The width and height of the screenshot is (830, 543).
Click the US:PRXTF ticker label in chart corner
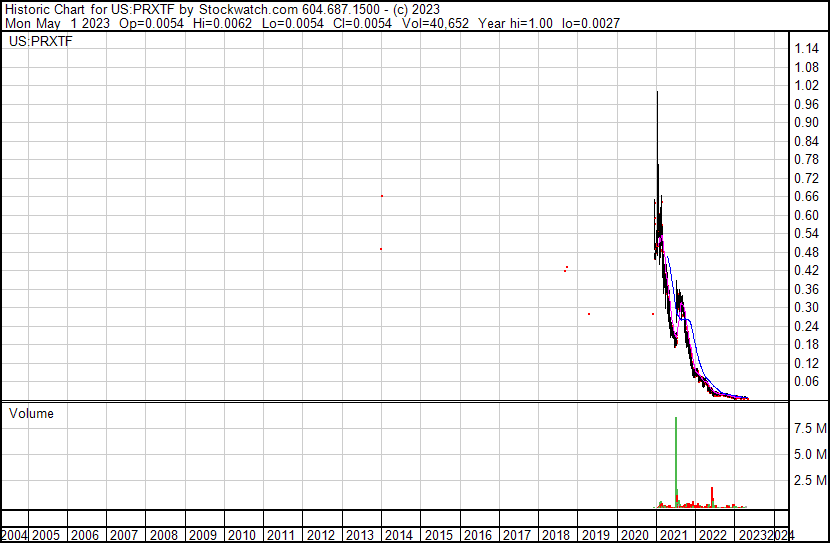point(39,42)
